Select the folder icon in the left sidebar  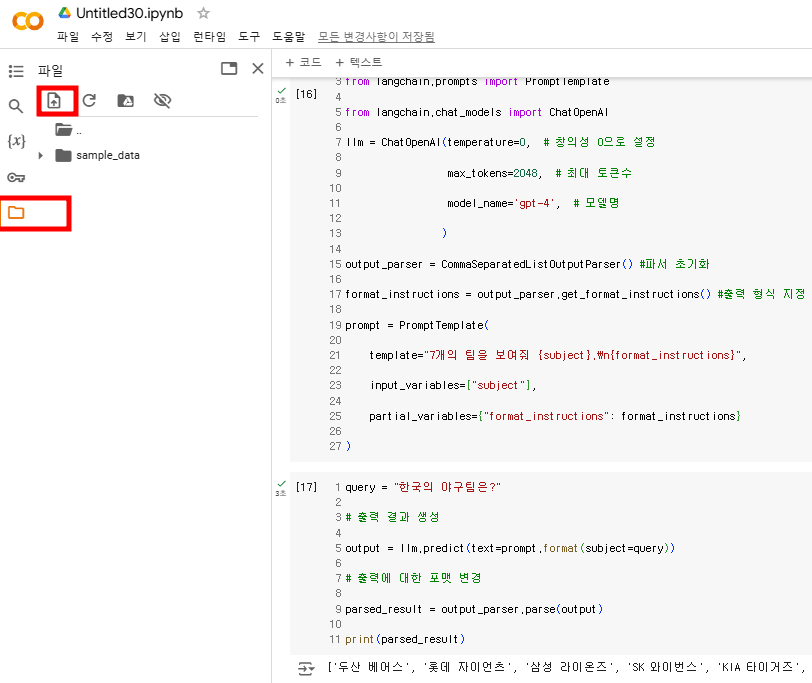pos(15,211)
